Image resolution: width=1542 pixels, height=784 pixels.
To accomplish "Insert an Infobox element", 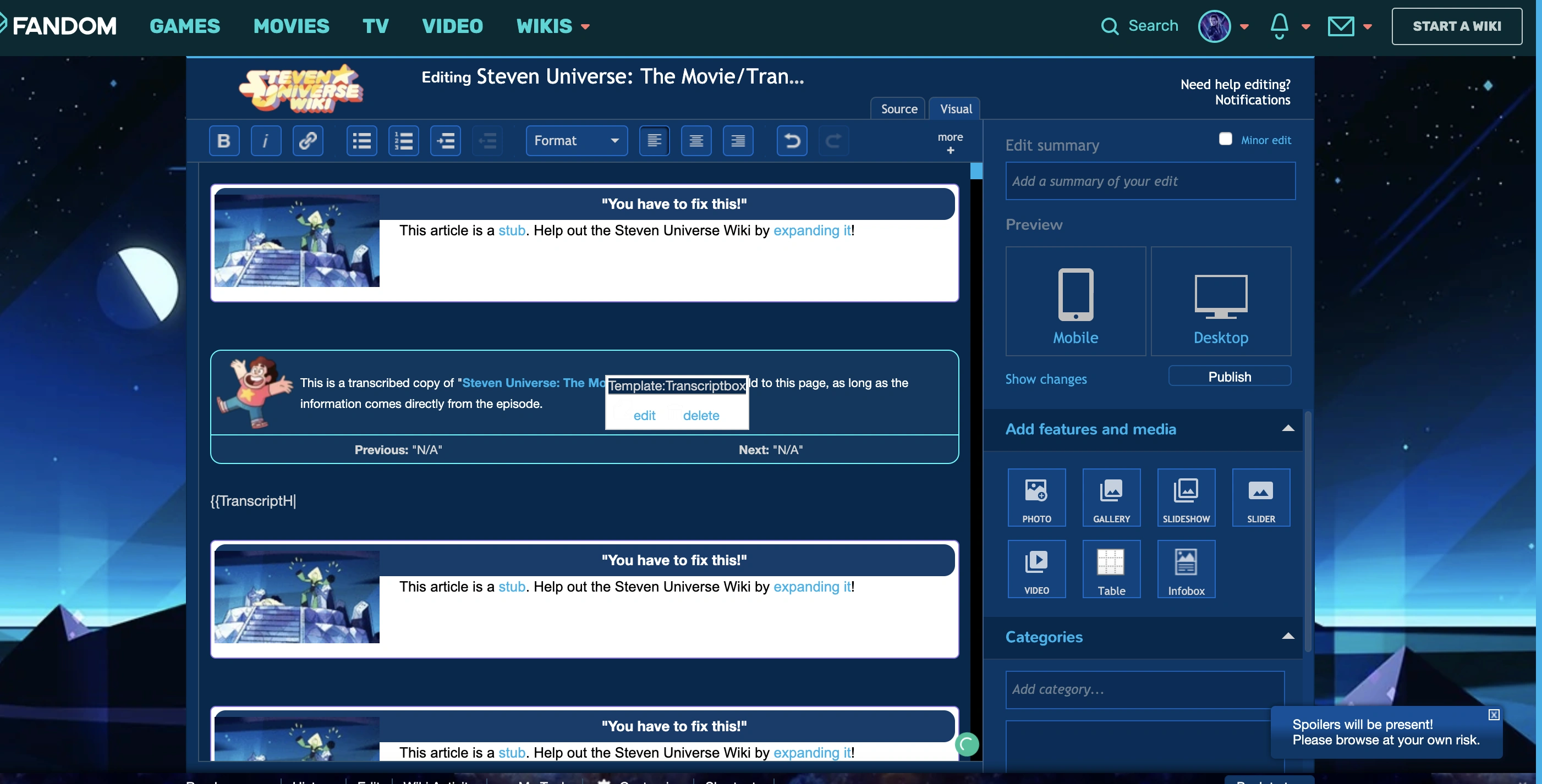I will tap(1186, 568).
